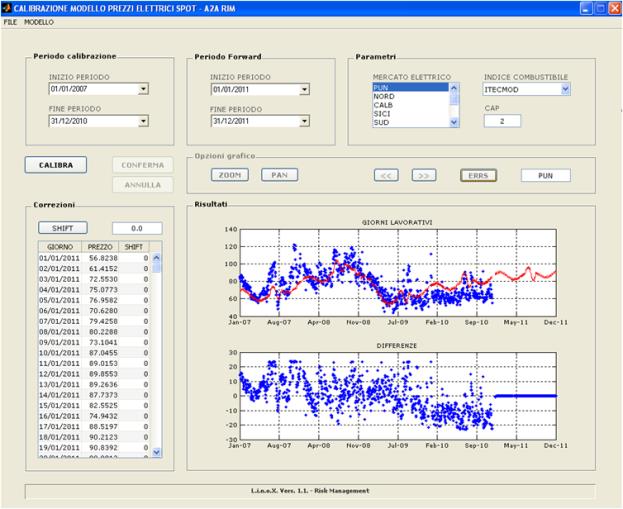Click the GIORNO column header
Screen dimensions: 623x509
pyautogui.click(x=60, y=247)
